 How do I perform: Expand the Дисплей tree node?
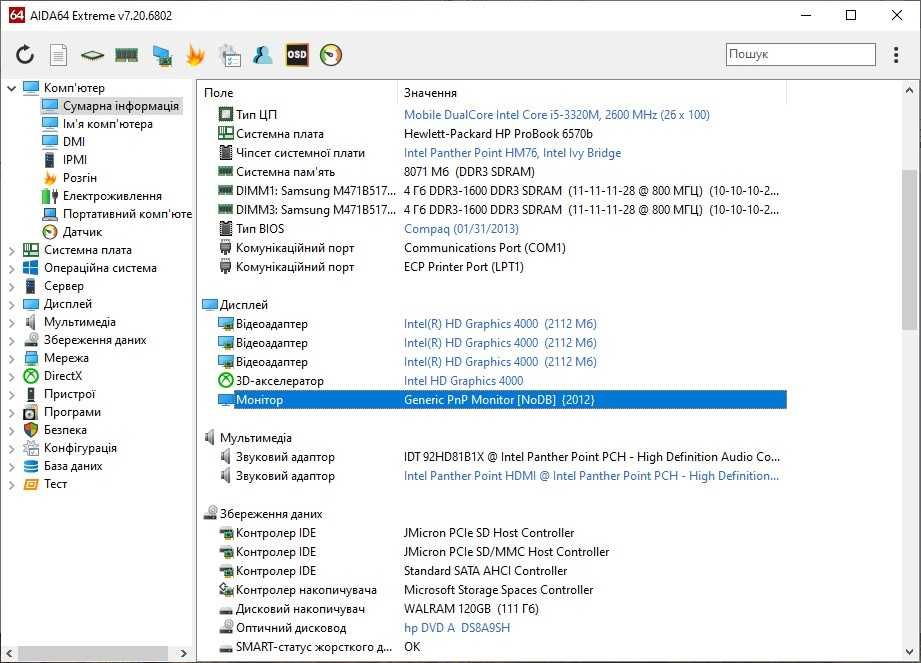pos(11,305)
